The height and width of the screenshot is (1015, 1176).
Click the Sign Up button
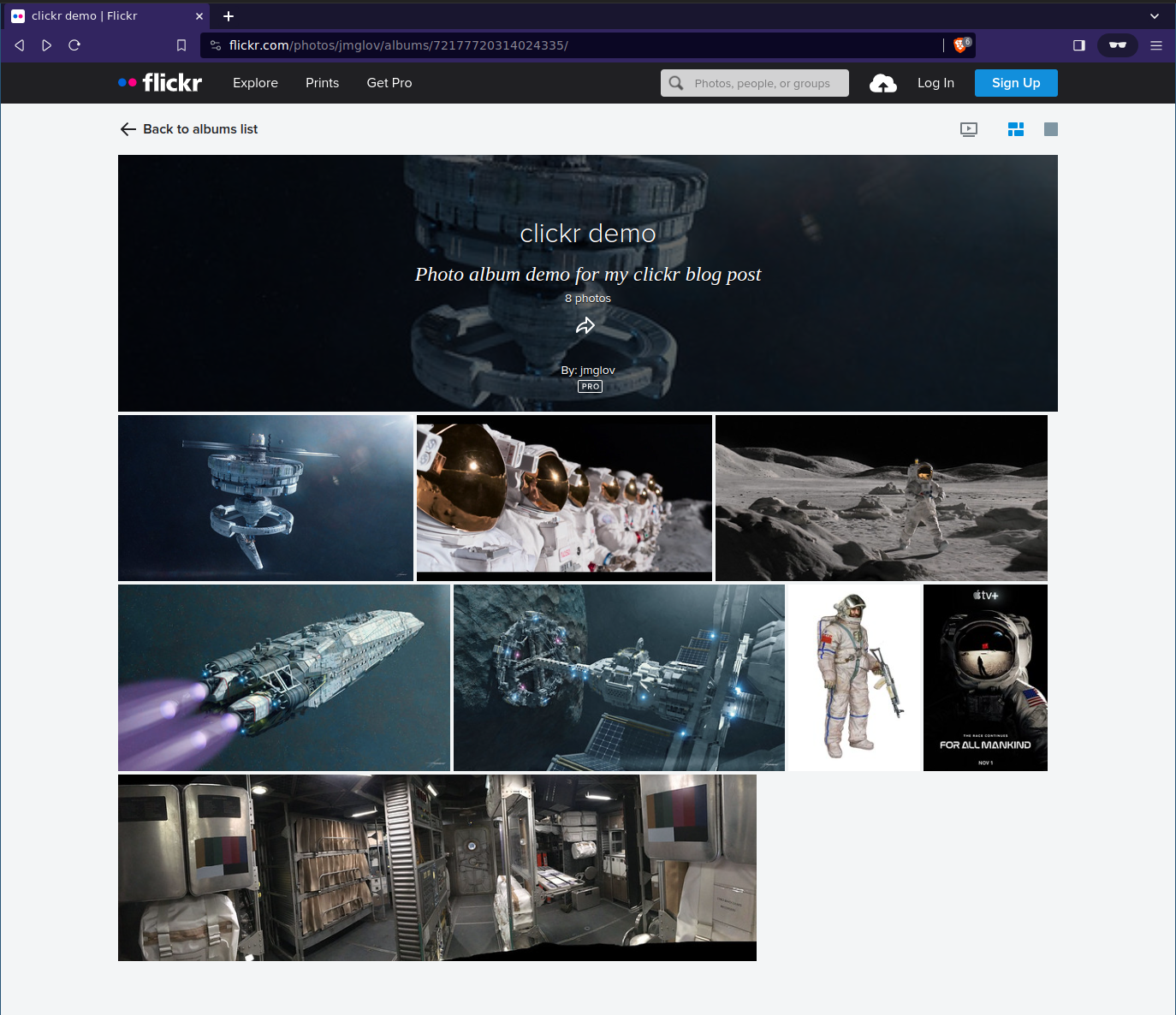[1016, 83]
